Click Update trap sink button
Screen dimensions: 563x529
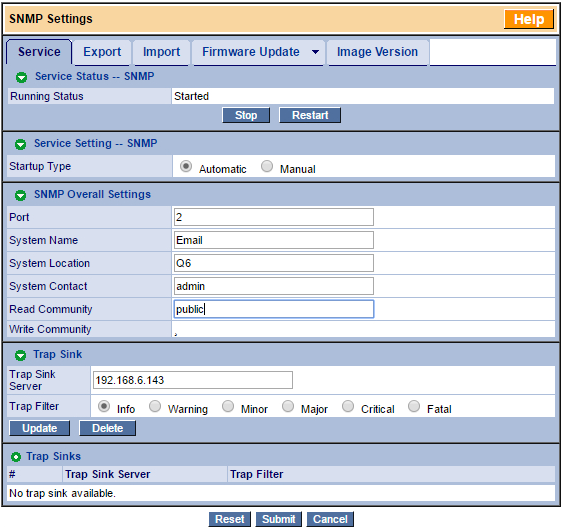(39, 428)
